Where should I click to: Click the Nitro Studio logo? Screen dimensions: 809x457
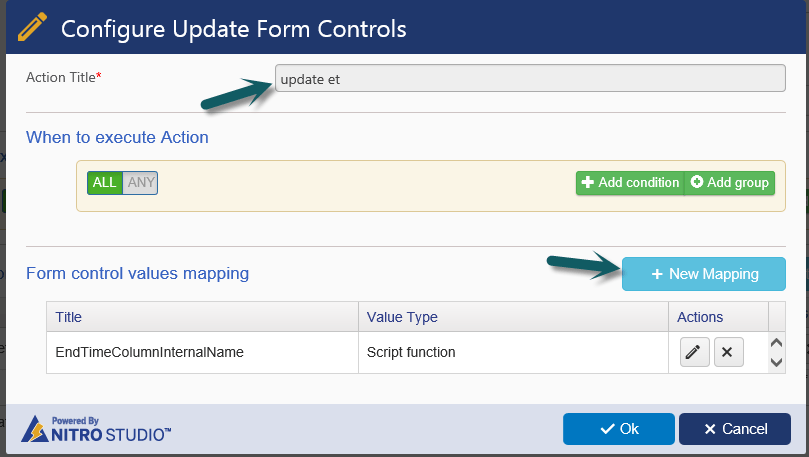pyautogui.click(x=96, y=429)
